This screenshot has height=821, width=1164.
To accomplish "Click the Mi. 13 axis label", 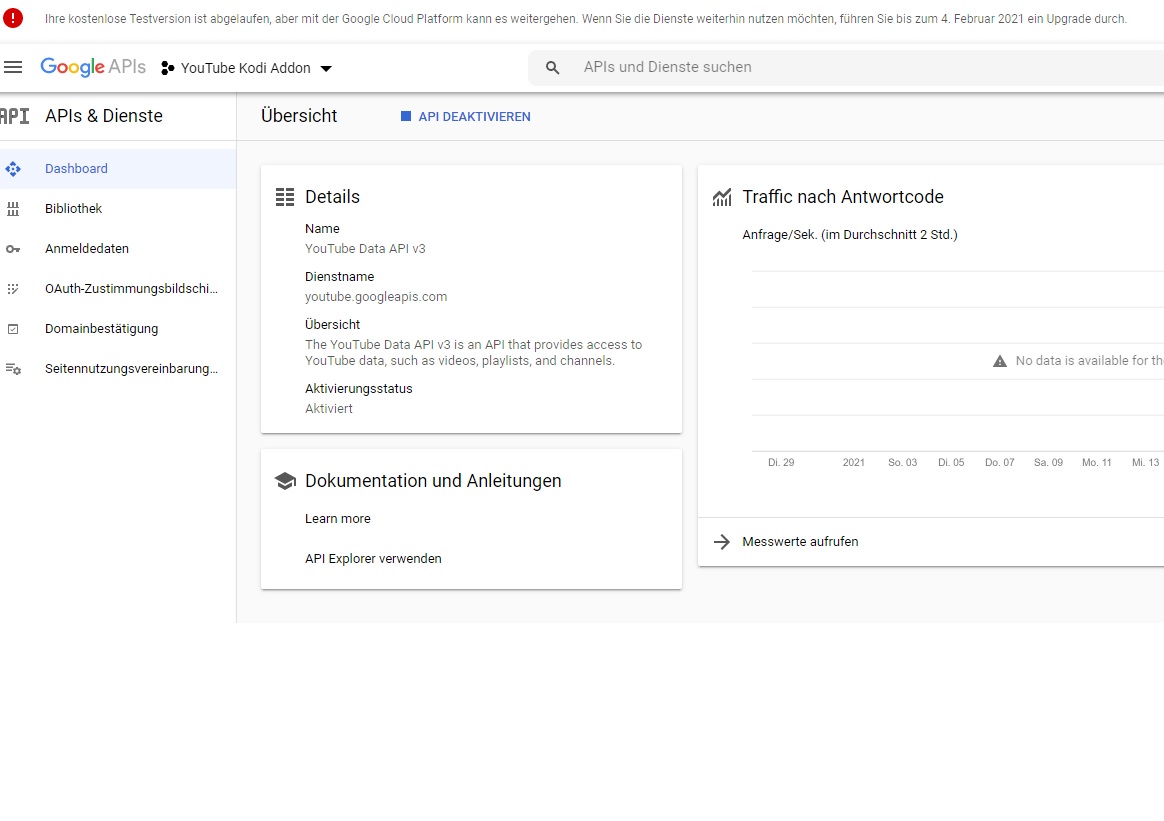I will coord(1145,462).
